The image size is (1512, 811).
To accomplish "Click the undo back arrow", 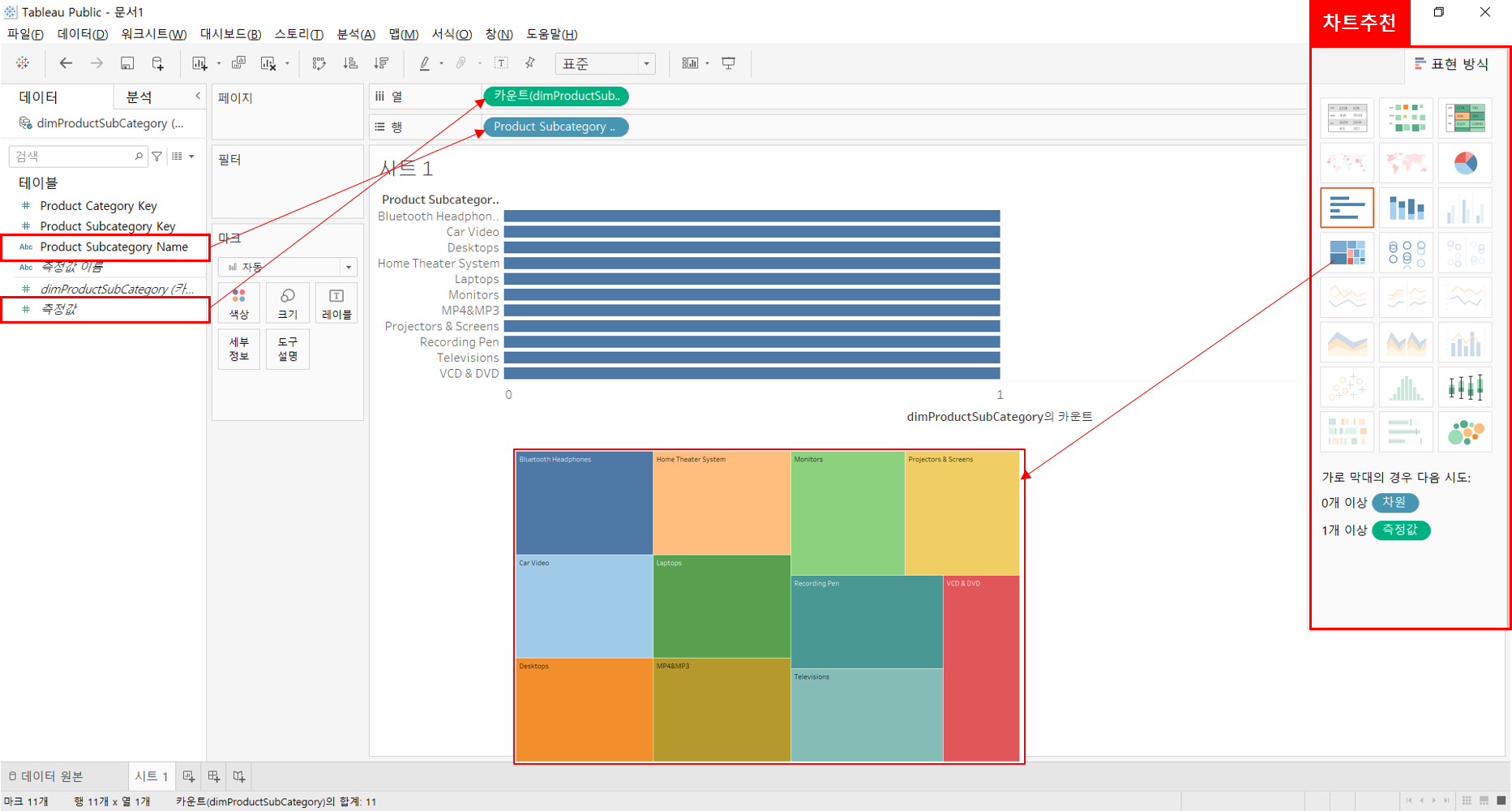I will tap(66, 63).
